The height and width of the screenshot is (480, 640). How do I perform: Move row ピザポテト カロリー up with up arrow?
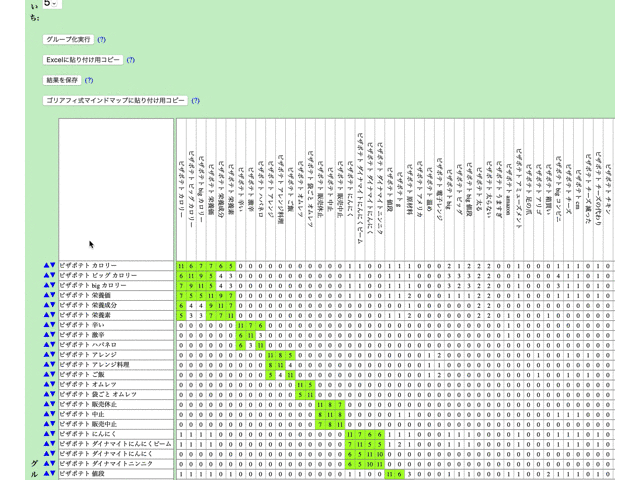click(46, 266)
